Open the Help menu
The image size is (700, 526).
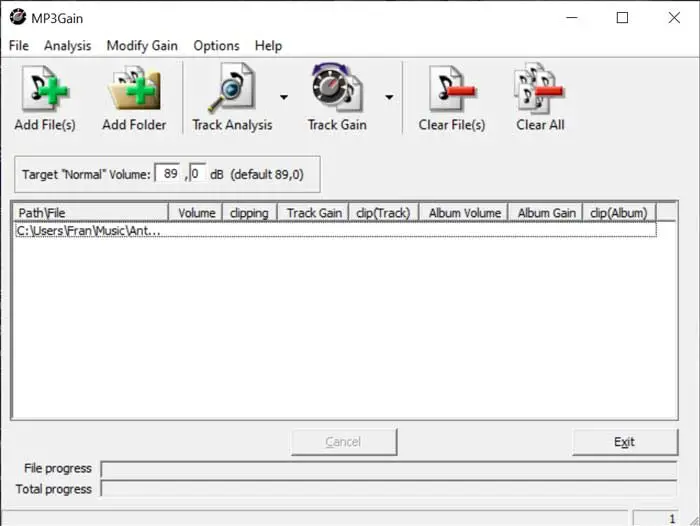268,46
